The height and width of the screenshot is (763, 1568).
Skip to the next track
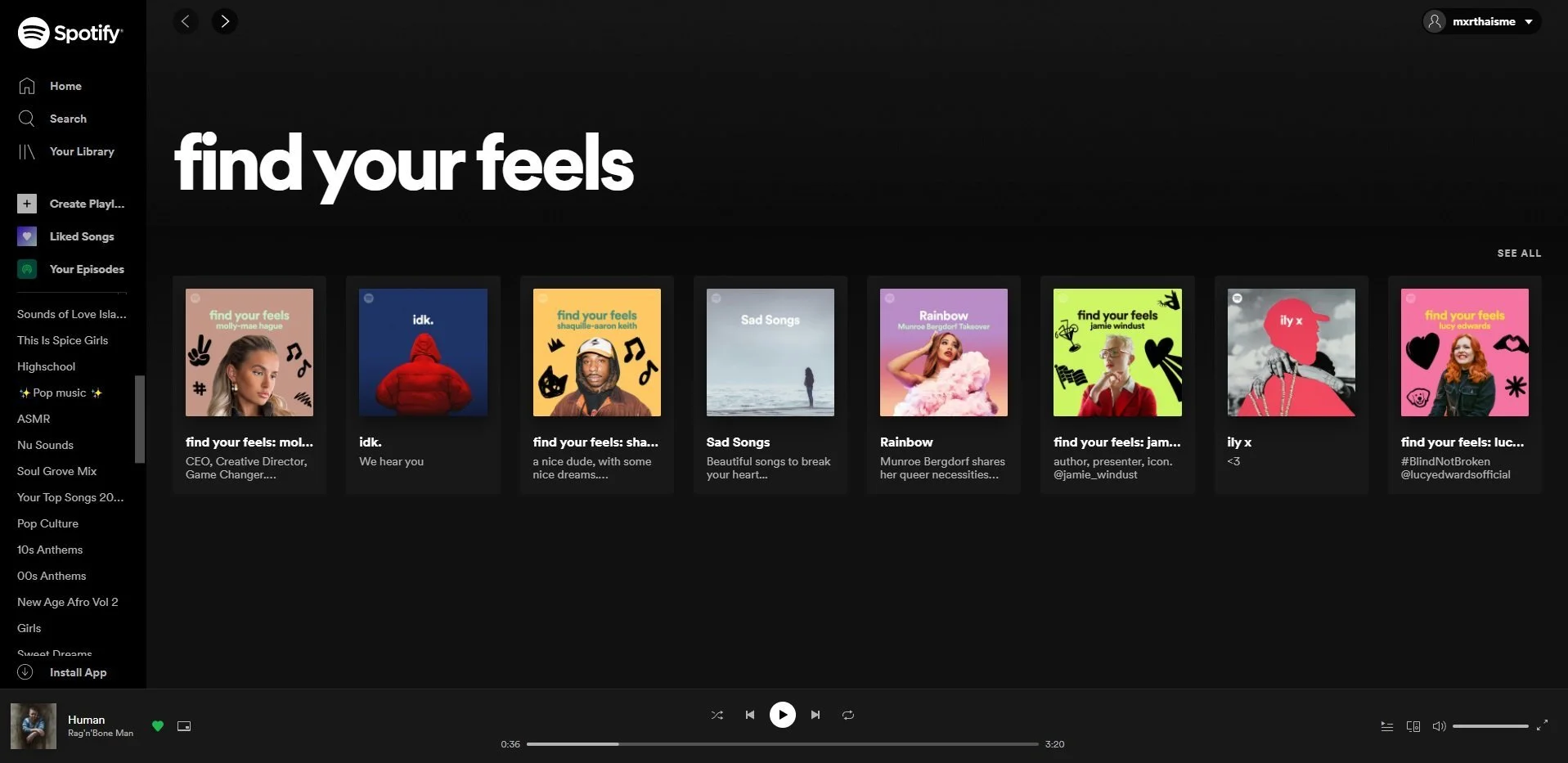coord(815,715)
